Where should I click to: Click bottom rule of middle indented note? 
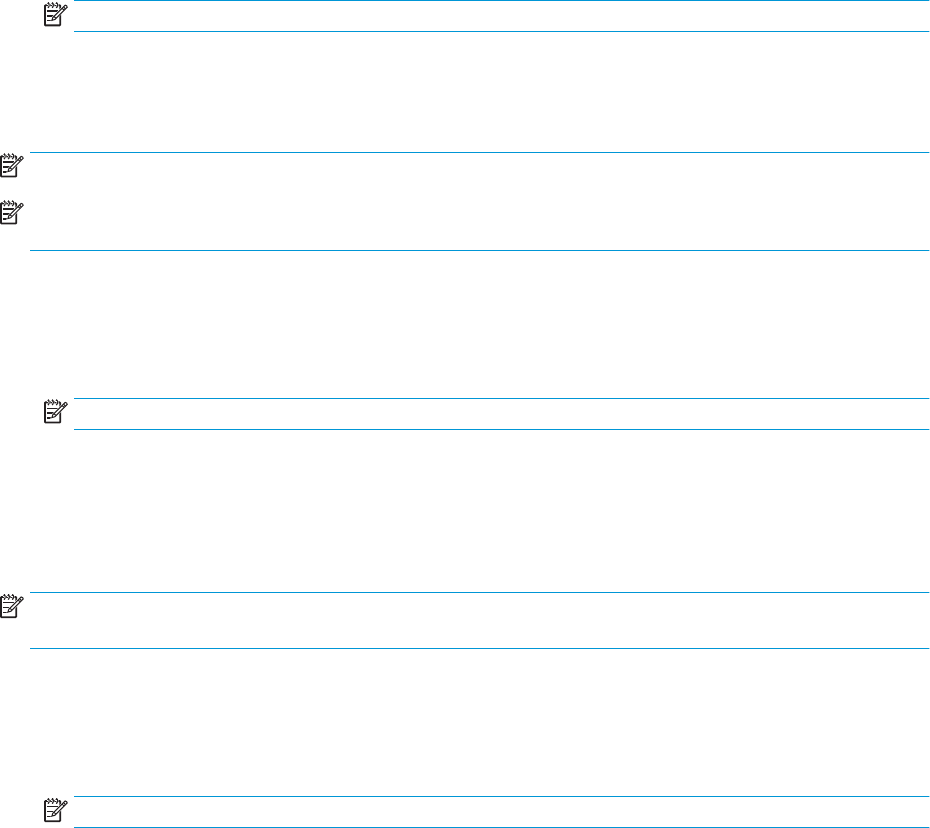pyautogui.click(x=501, y=429)
